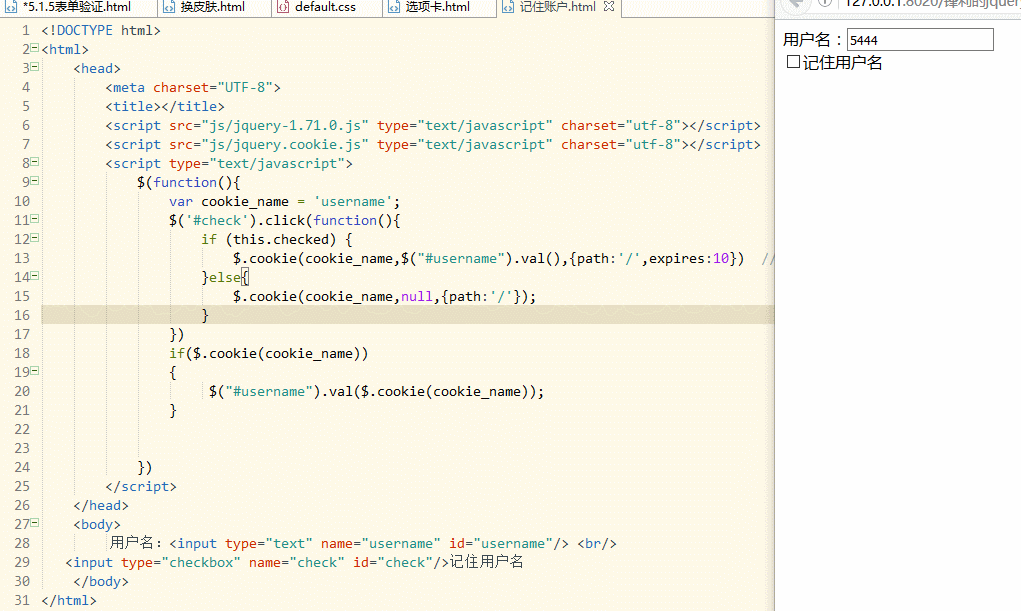The image size is (1021, 611).
Task: Click the </body> closing tag on line 30
Action: 101,581
